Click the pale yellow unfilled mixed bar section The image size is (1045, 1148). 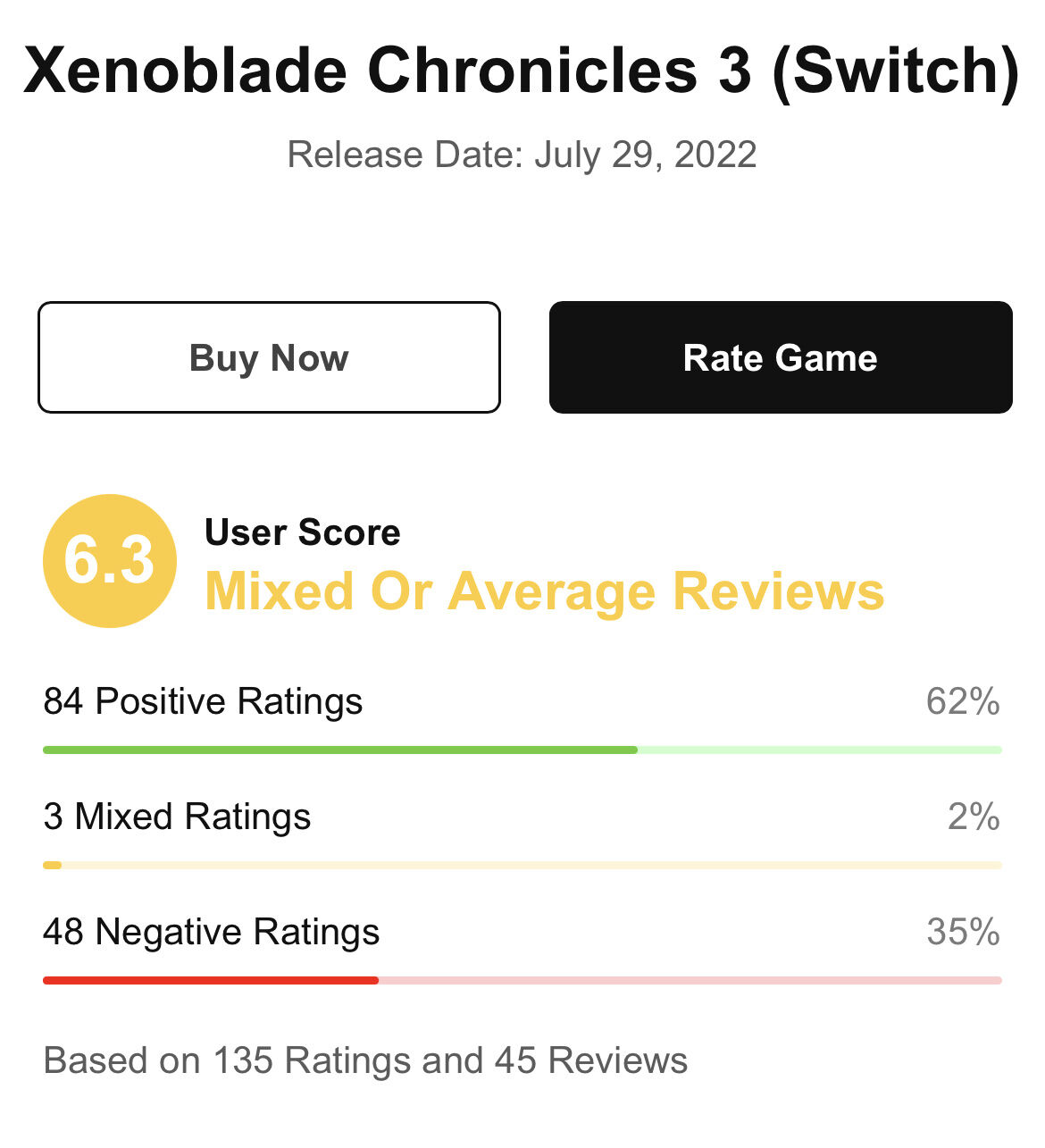pyautogui.click(x=531, y=865)
